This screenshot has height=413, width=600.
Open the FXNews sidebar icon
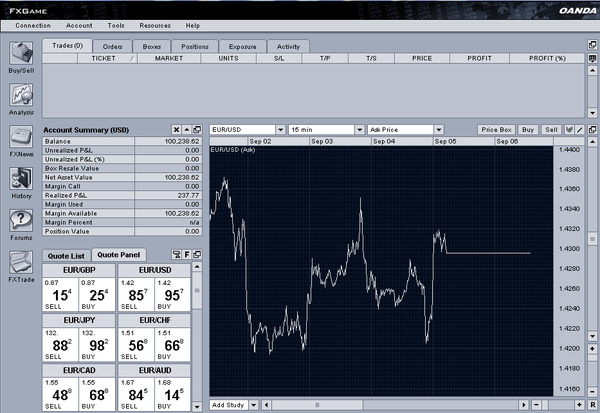point(21,137)
